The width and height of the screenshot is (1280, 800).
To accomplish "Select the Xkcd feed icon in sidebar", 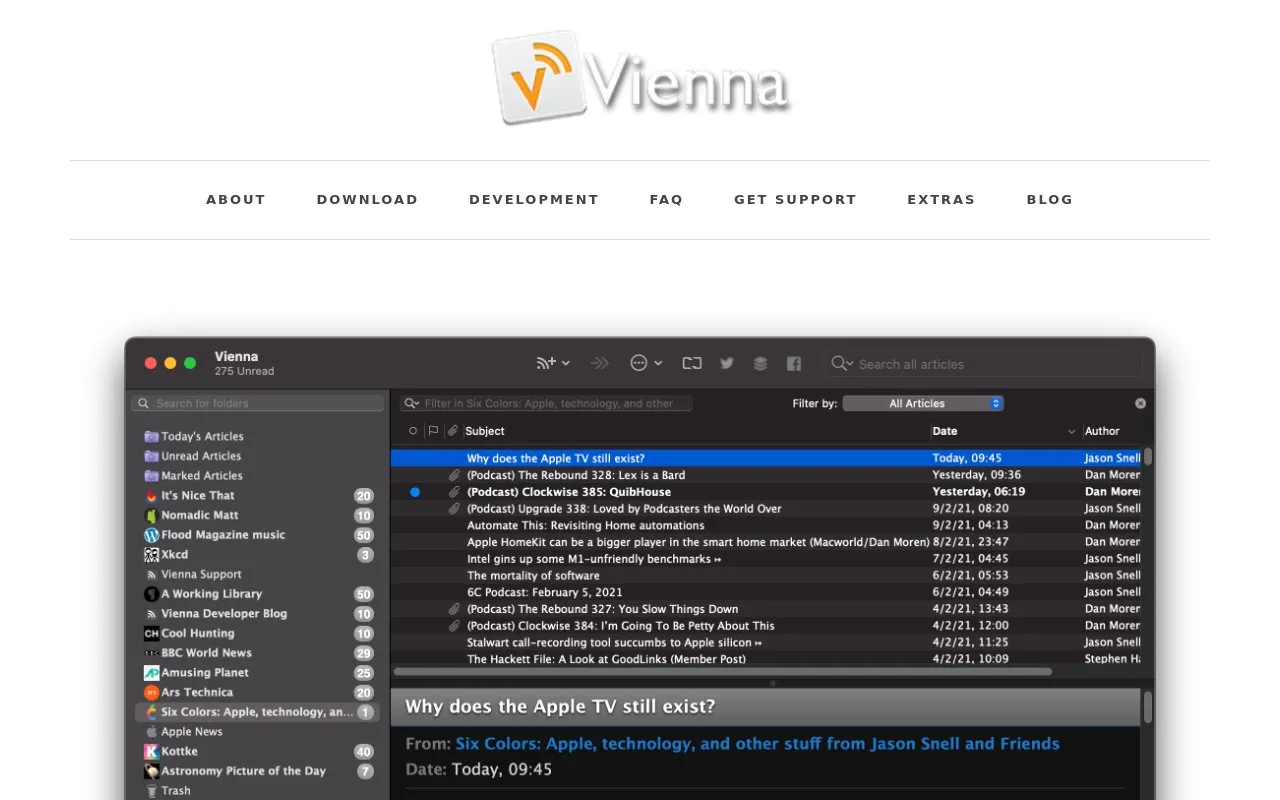I will [x=152, y=555].
